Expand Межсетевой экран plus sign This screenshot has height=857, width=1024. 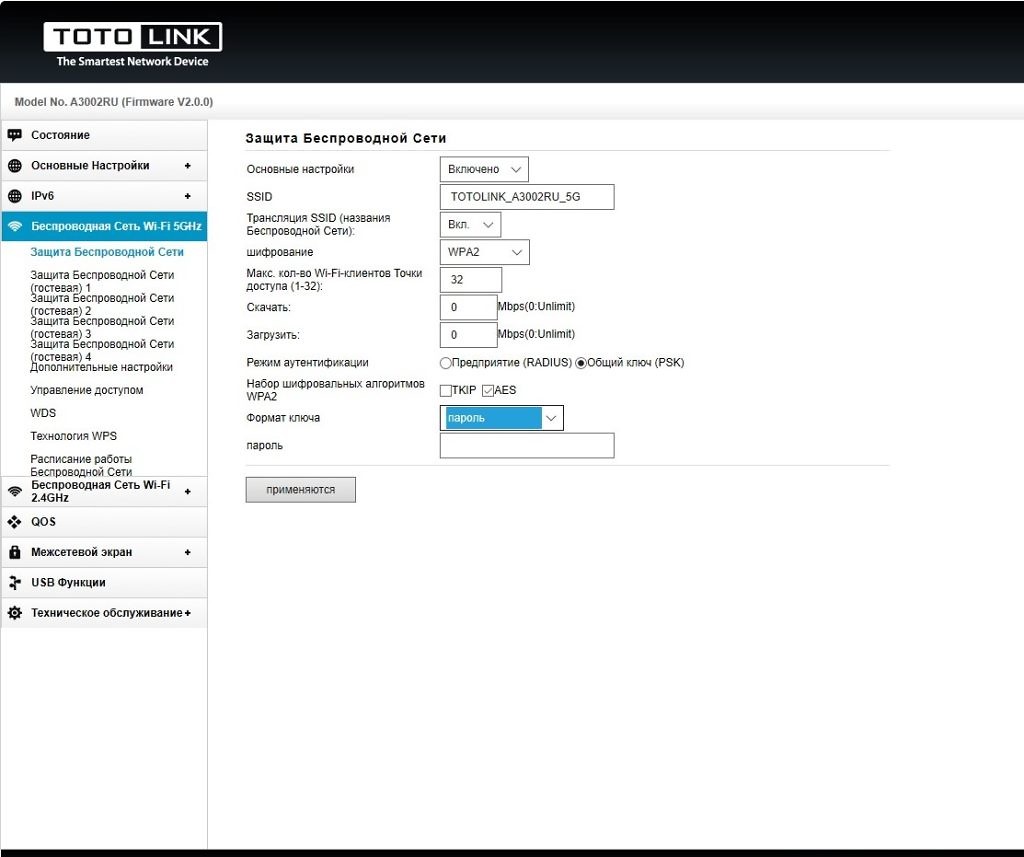click(x=187, y=552)
